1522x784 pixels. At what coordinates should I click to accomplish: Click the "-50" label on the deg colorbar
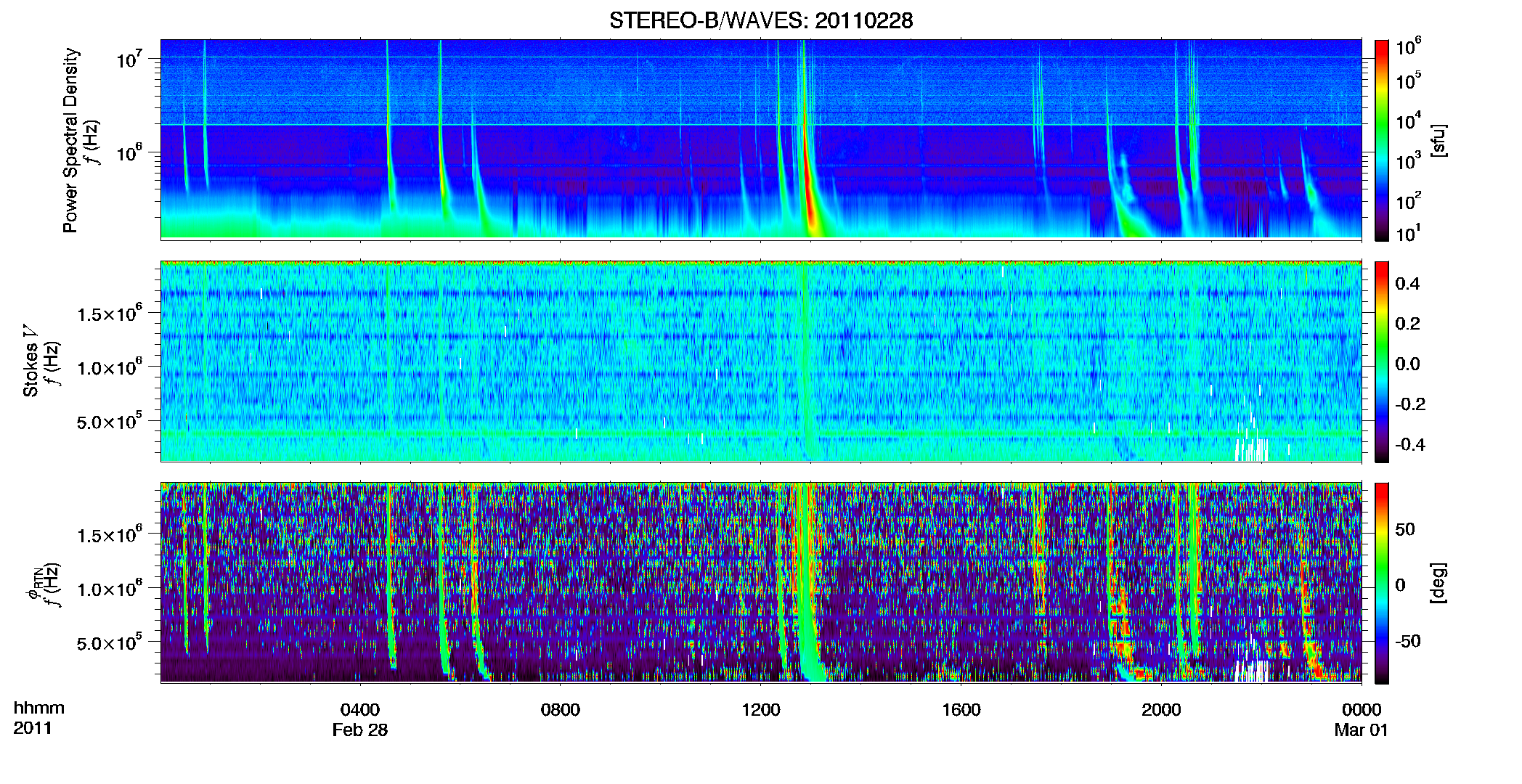tap(1408, 641)
